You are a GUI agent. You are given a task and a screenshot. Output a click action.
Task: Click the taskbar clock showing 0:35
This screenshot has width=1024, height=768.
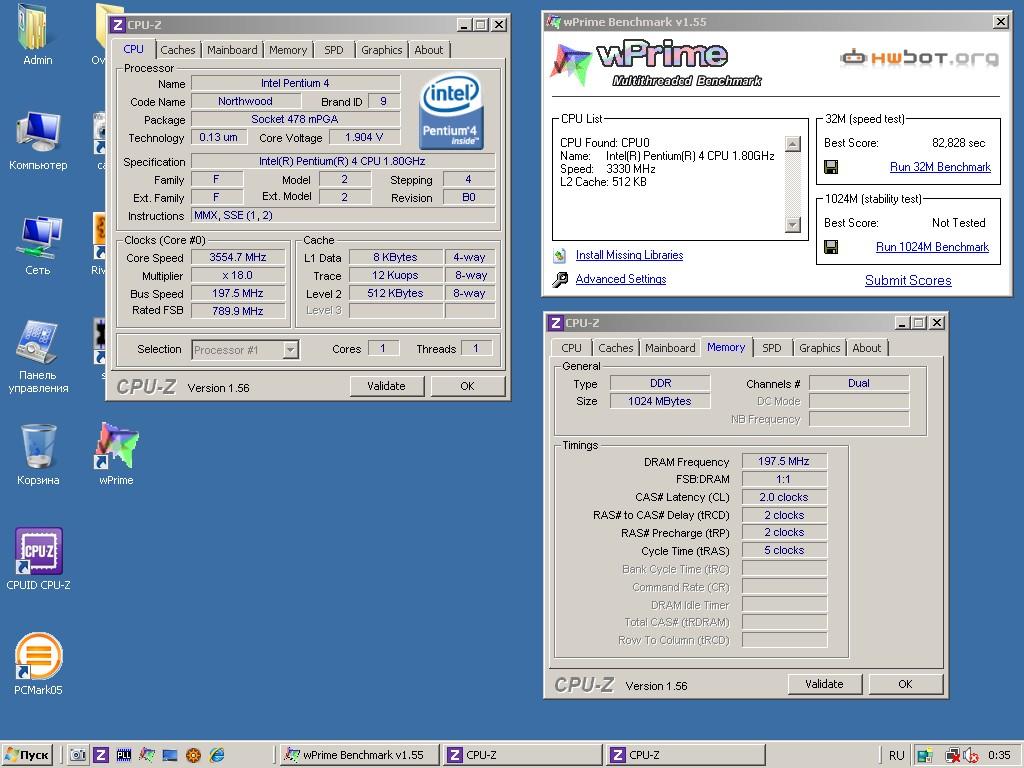999,756
